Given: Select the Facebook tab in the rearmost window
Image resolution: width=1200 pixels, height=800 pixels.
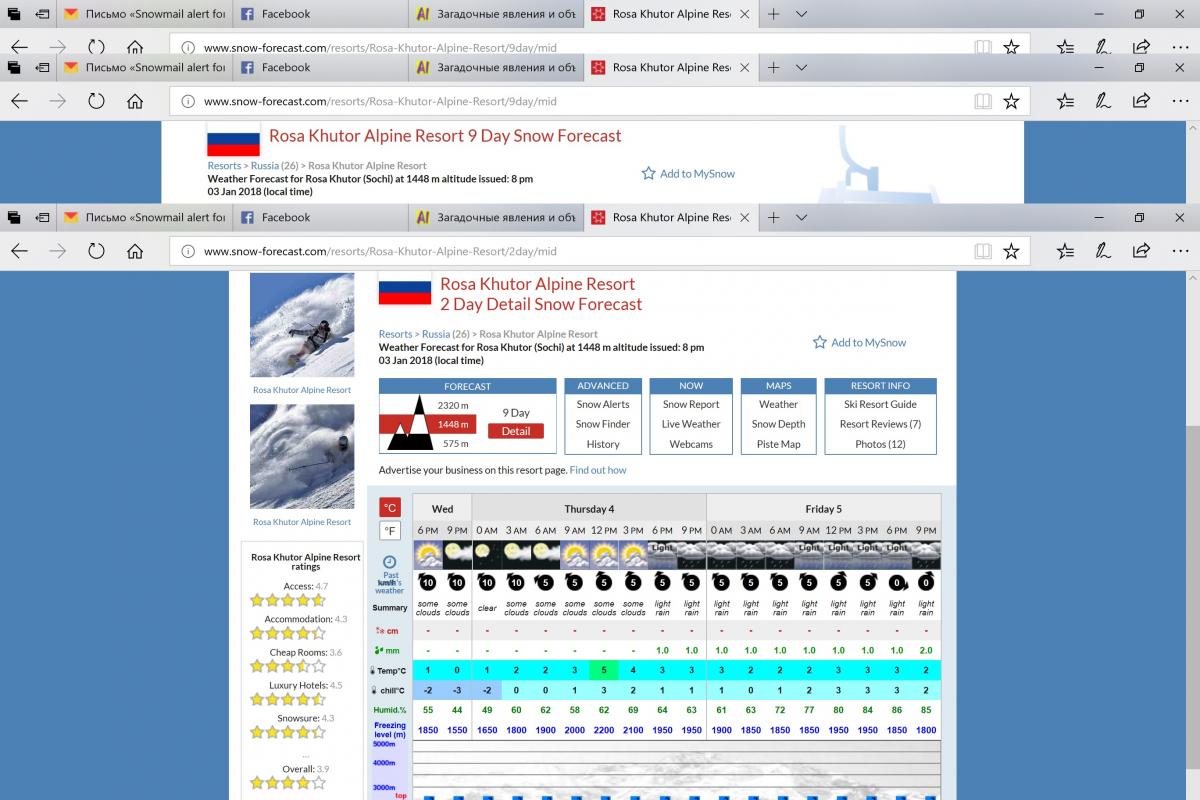Looking at the screenshot, I should pos(321,14).
